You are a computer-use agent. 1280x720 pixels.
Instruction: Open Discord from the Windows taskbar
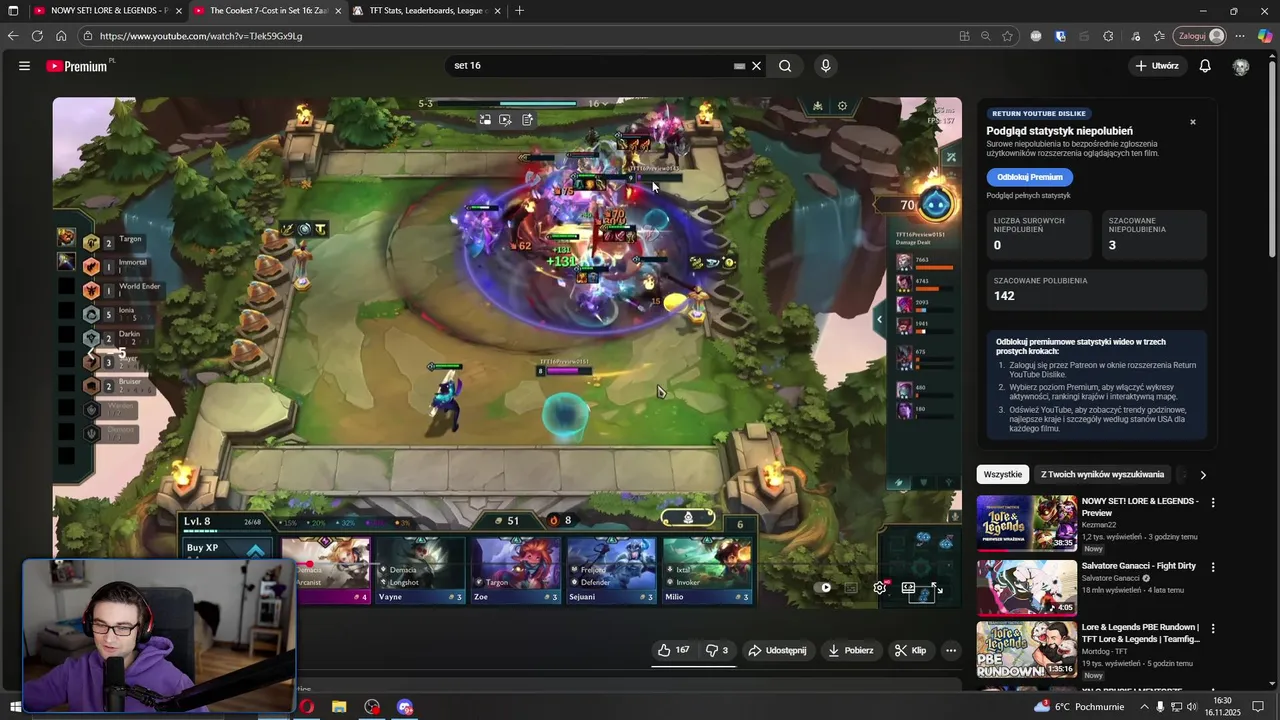[x=405, y=707]
